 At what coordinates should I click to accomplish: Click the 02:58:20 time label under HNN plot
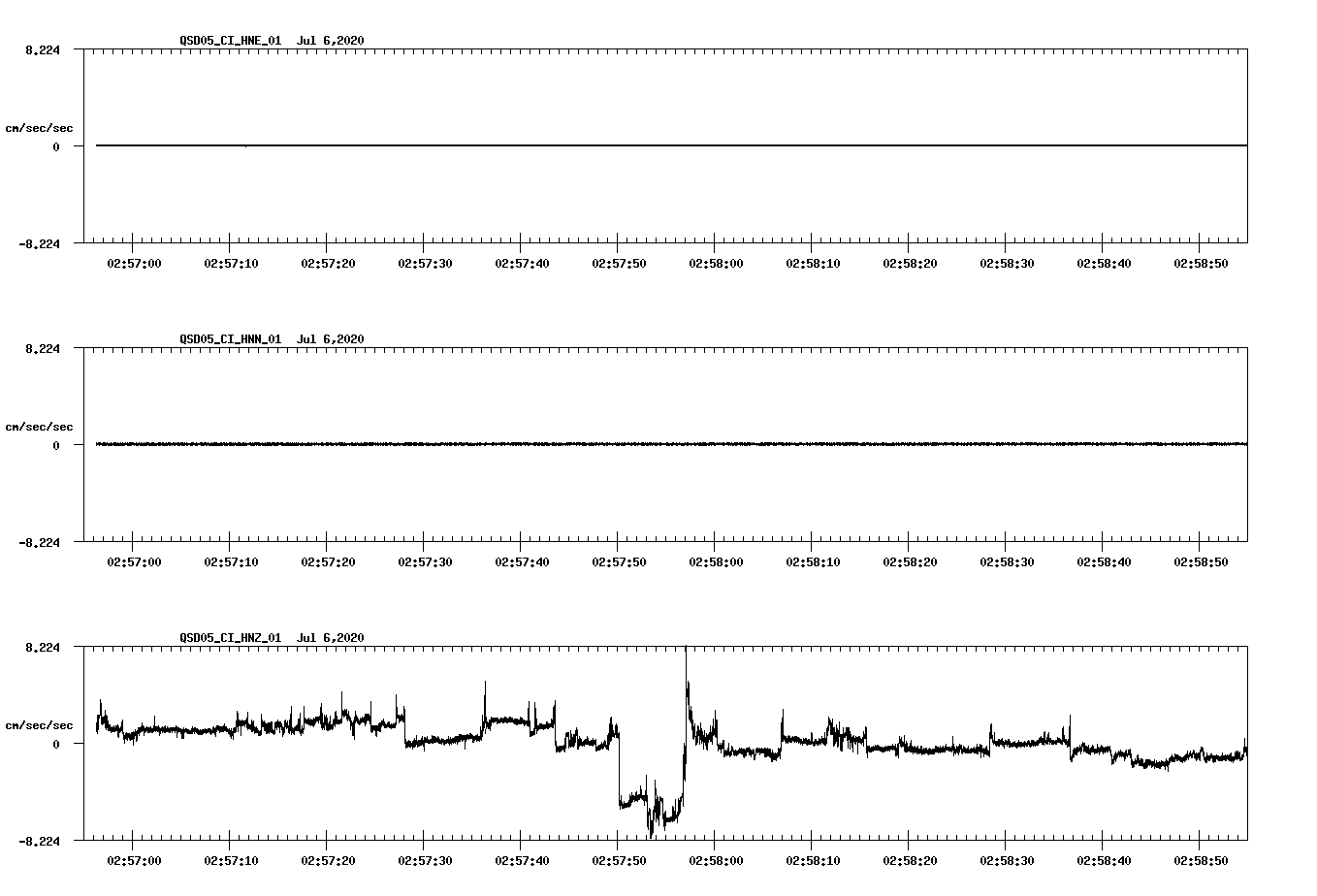pos(910,561)
